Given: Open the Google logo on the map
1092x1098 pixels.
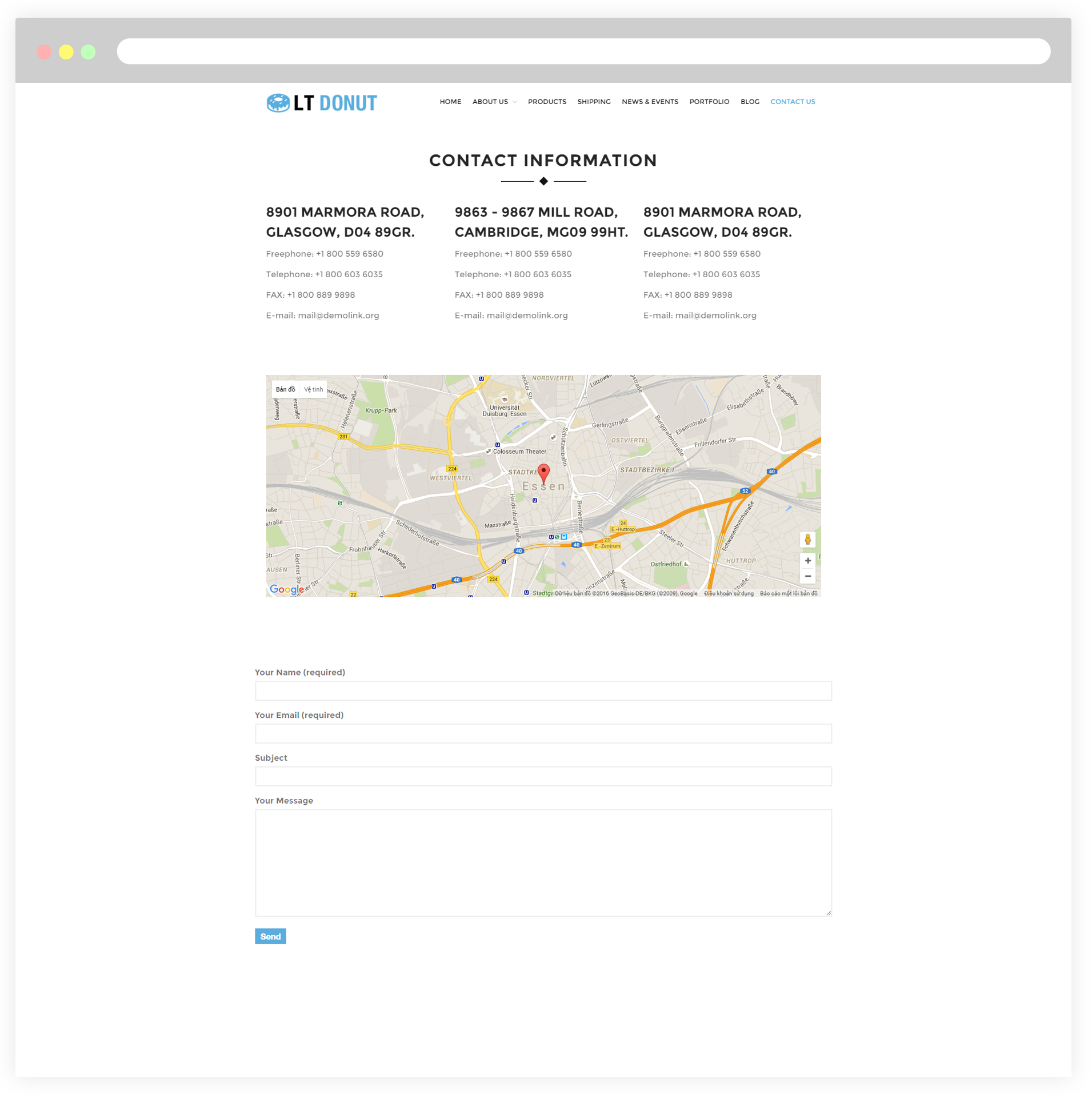Looking at the screenshot, I should tap(286, 589).
